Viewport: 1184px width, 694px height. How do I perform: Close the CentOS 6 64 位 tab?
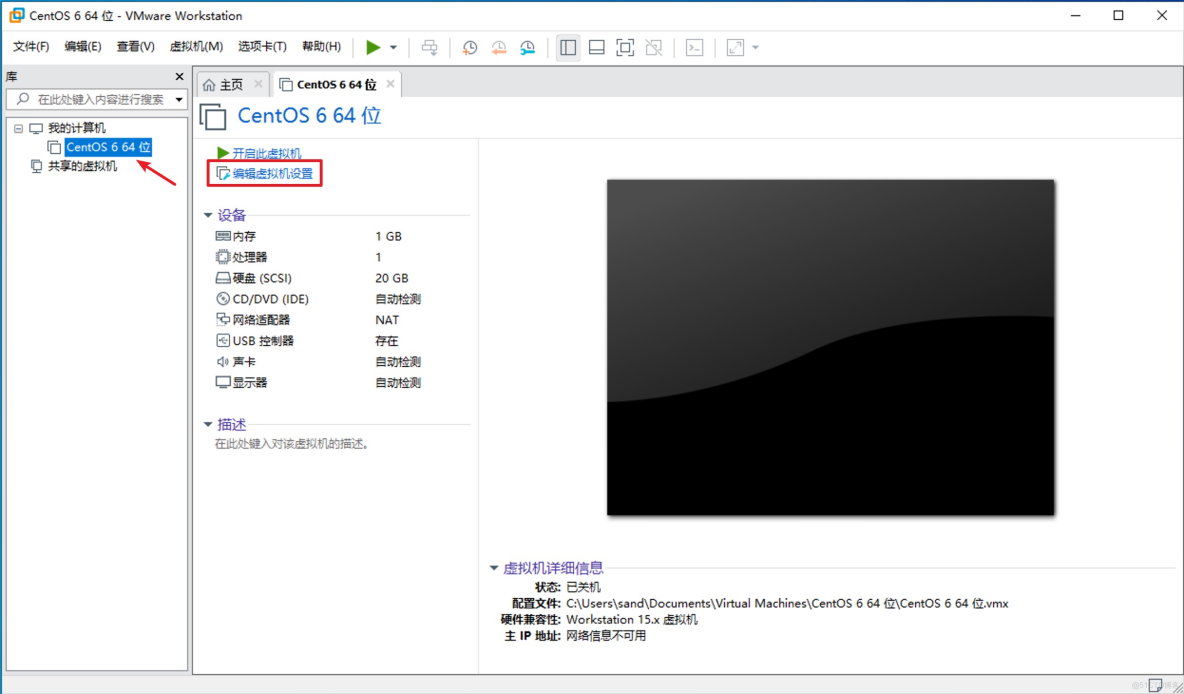[x=390, y=84]
